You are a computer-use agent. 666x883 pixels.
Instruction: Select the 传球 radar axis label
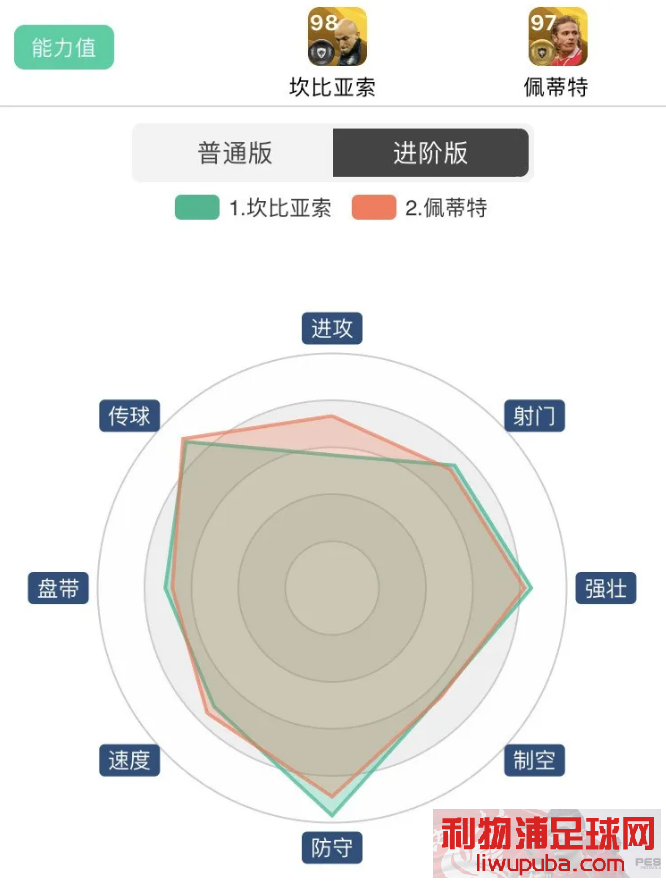click(x=129, y=416)
